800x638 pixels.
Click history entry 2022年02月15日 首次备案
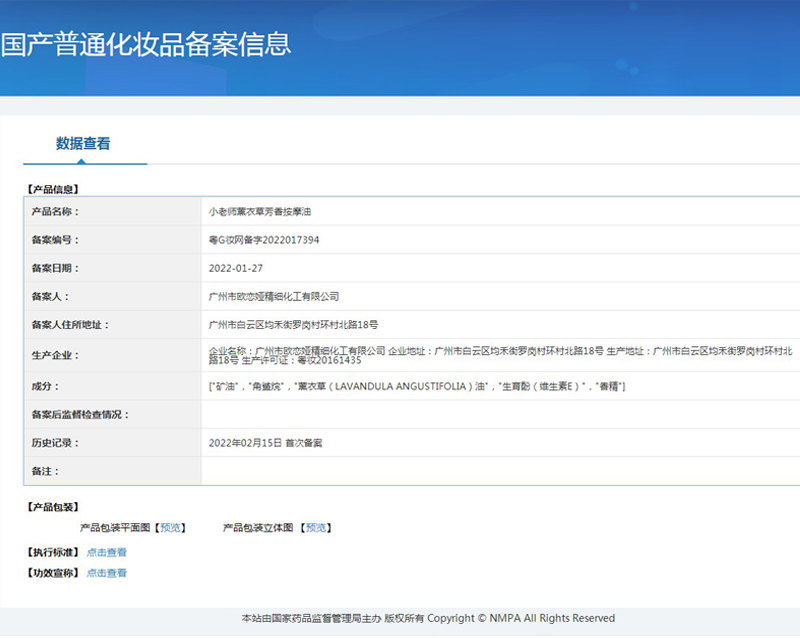coord(265,443)
